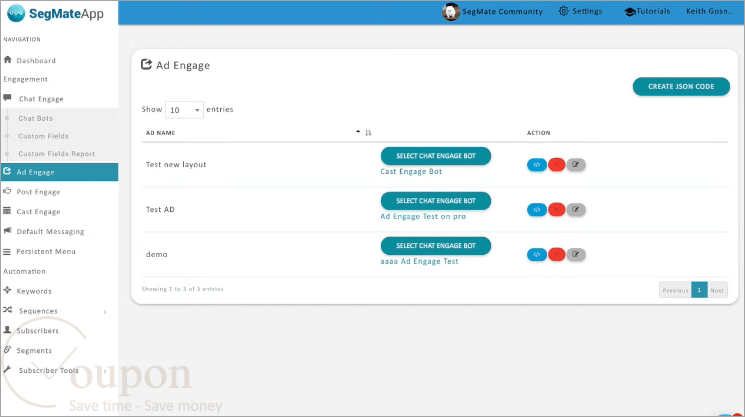Click the Default Messaging megaphone icon
The image size is (745, 417).
(x=7, y=231)
